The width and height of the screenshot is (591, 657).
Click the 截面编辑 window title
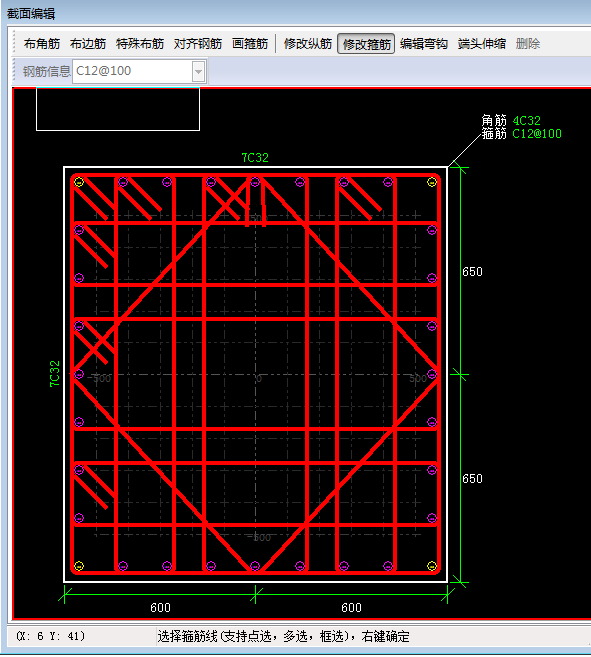click(x=31, y=14)
